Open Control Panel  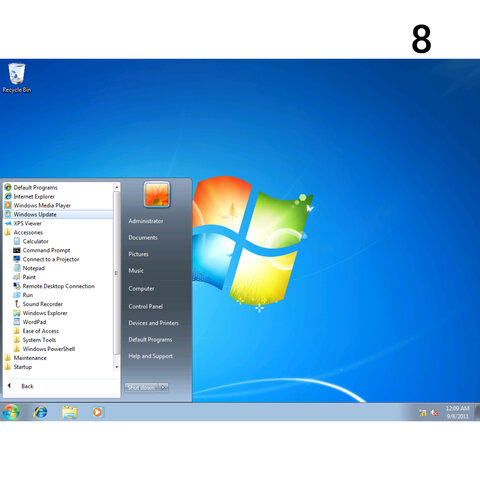[146, 306]
